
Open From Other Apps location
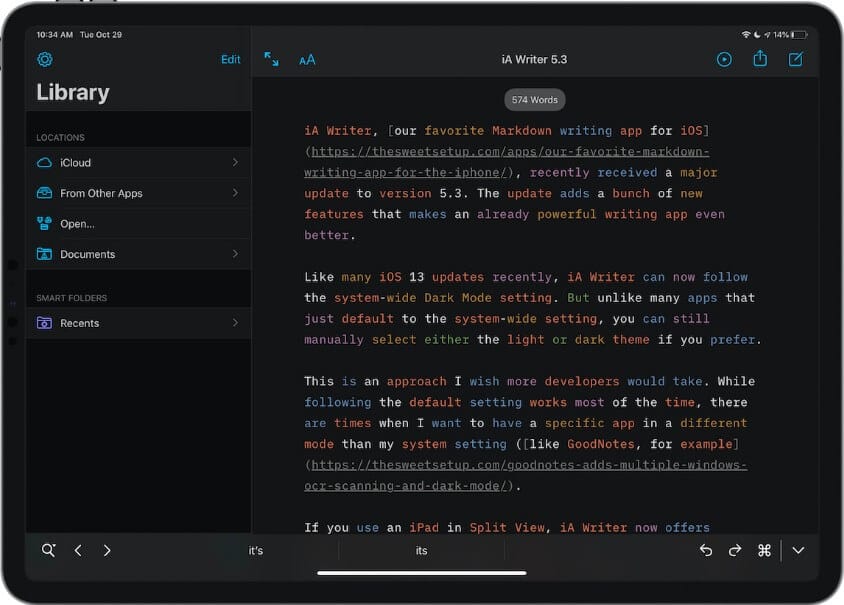pos(138,193)
